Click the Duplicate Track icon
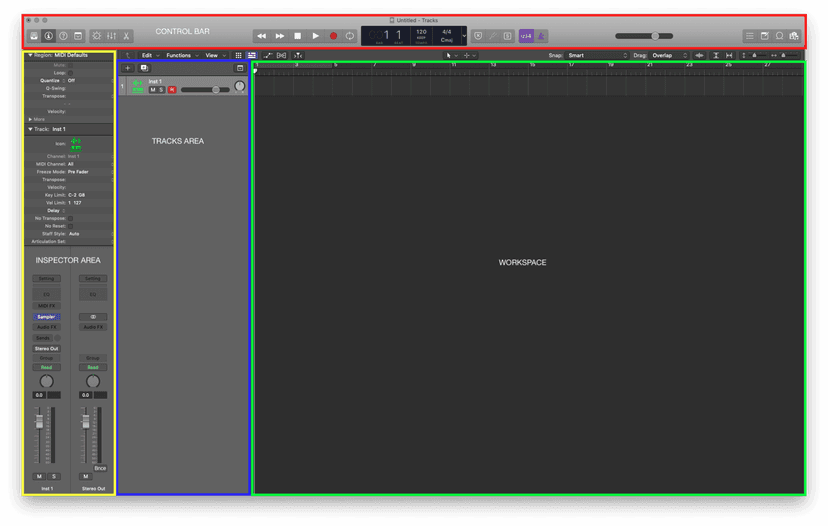828x526 pixels. click(144, 68)
